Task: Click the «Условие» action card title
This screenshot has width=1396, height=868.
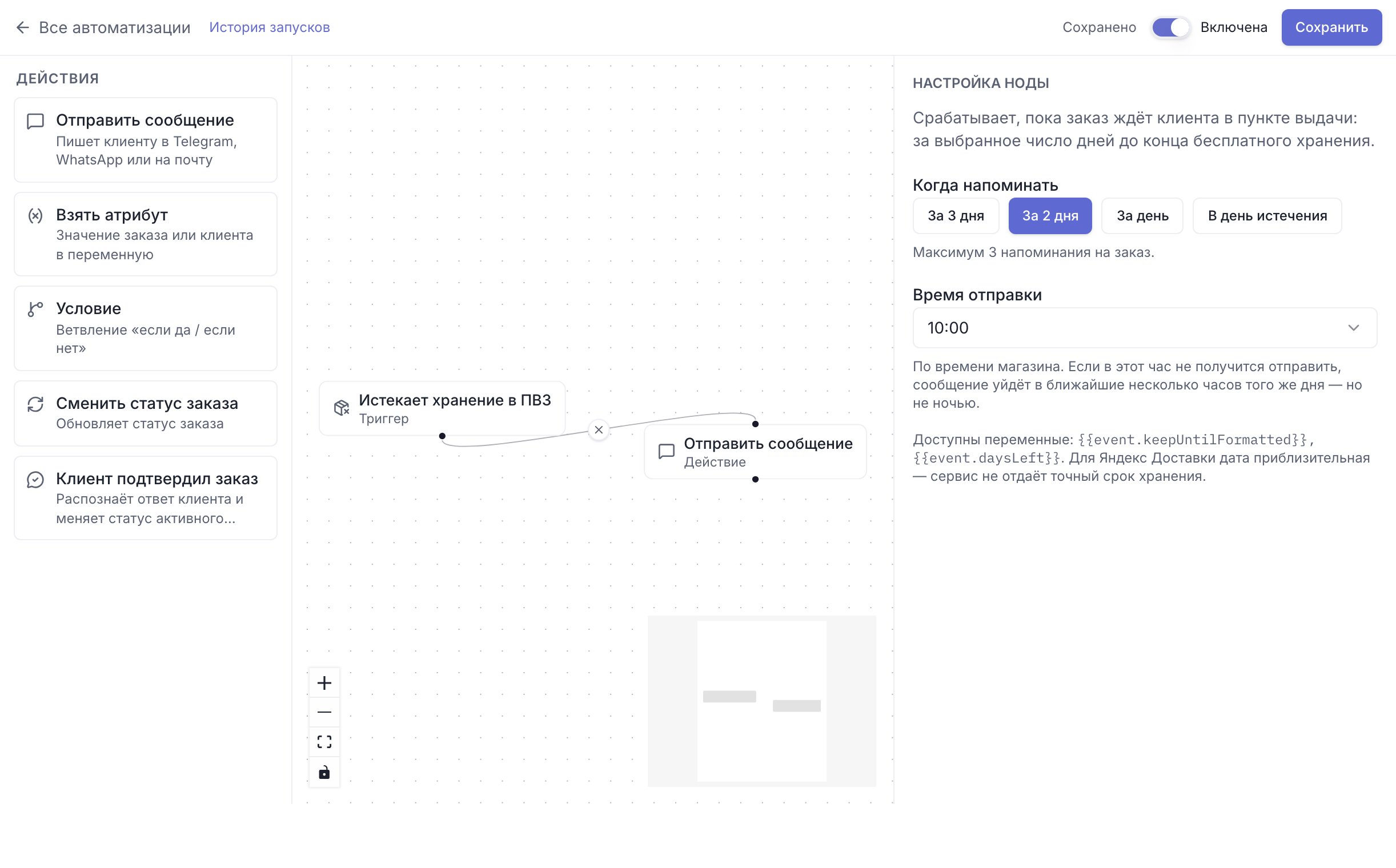Action: (89, 308)
